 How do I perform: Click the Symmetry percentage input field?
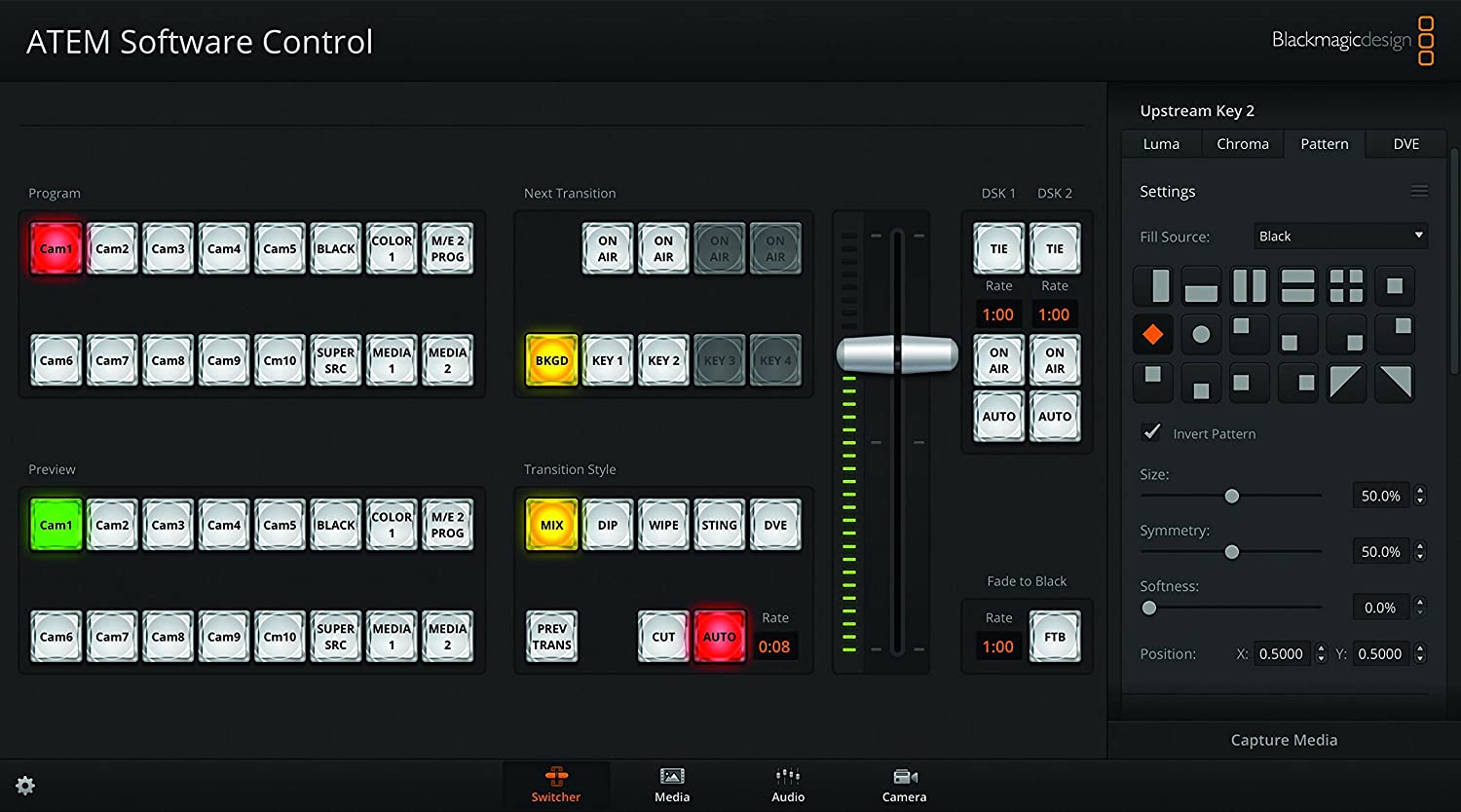pos(1380,552)
